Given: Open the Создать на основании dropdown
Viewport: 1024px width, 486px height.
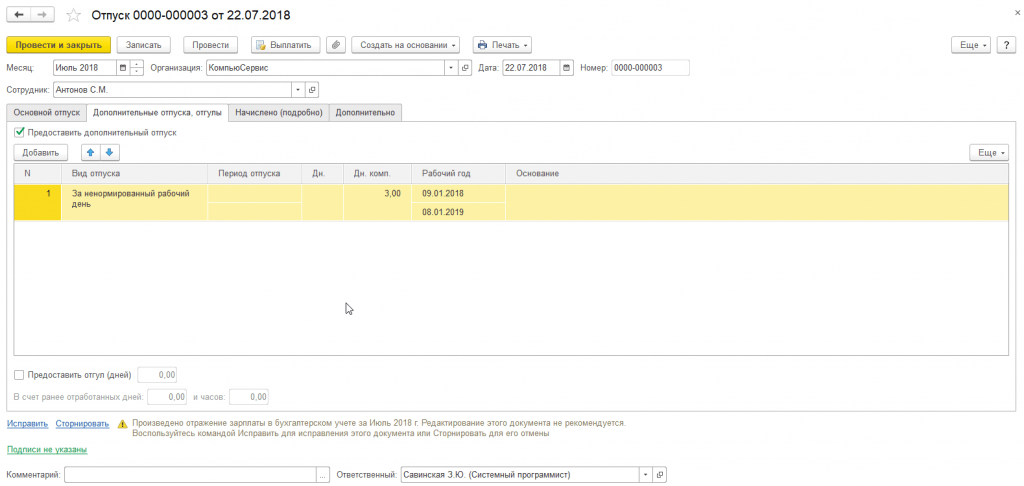Looking at the screenshot, I should pyautogui.click(x=406, y=45).
